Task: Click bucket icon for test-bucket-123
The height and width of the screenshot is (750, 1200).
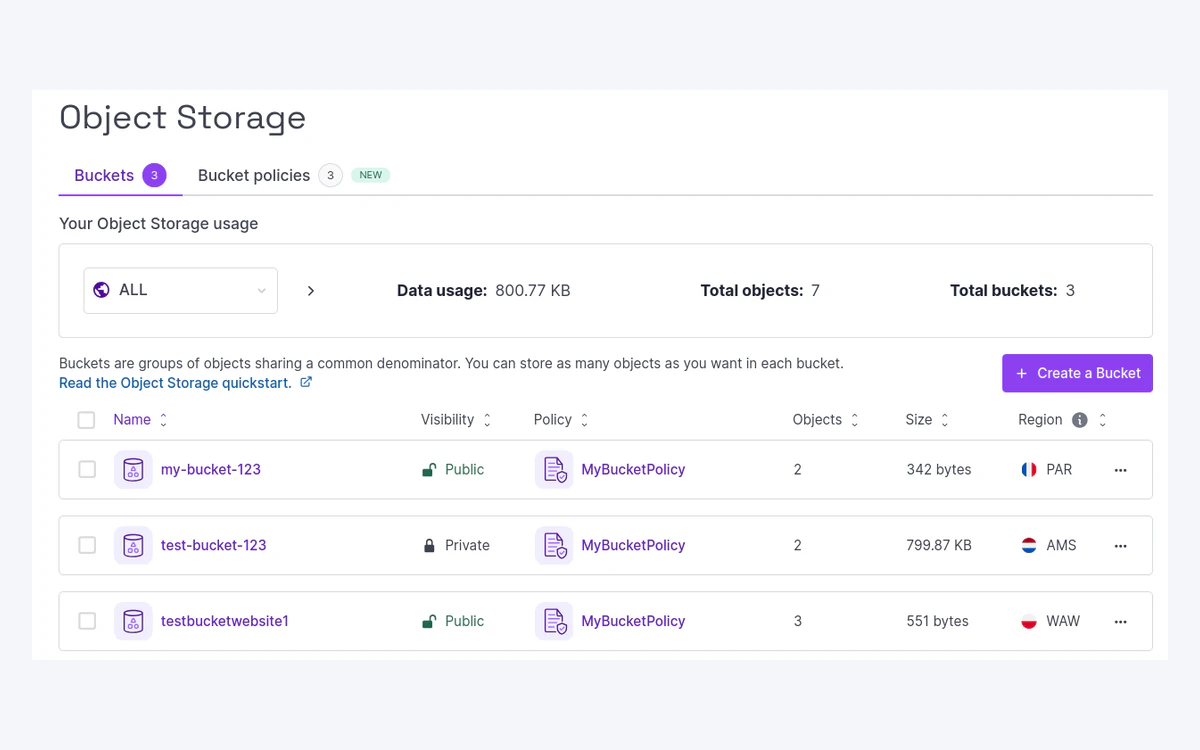Action: pyautogui.click(x=133, y=546)
